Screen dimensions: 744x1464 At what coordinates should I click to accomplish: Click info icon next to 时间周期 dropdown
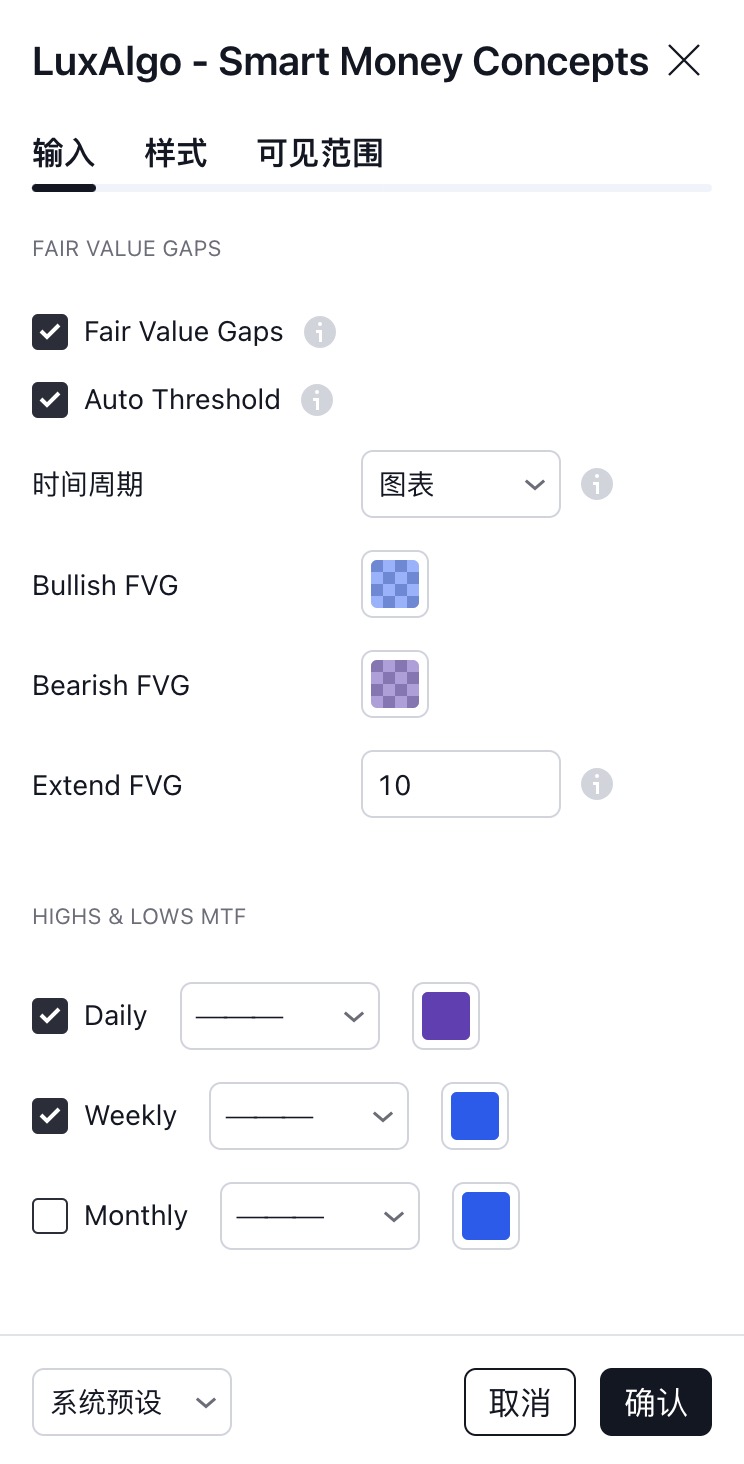(x=597, y=484)
